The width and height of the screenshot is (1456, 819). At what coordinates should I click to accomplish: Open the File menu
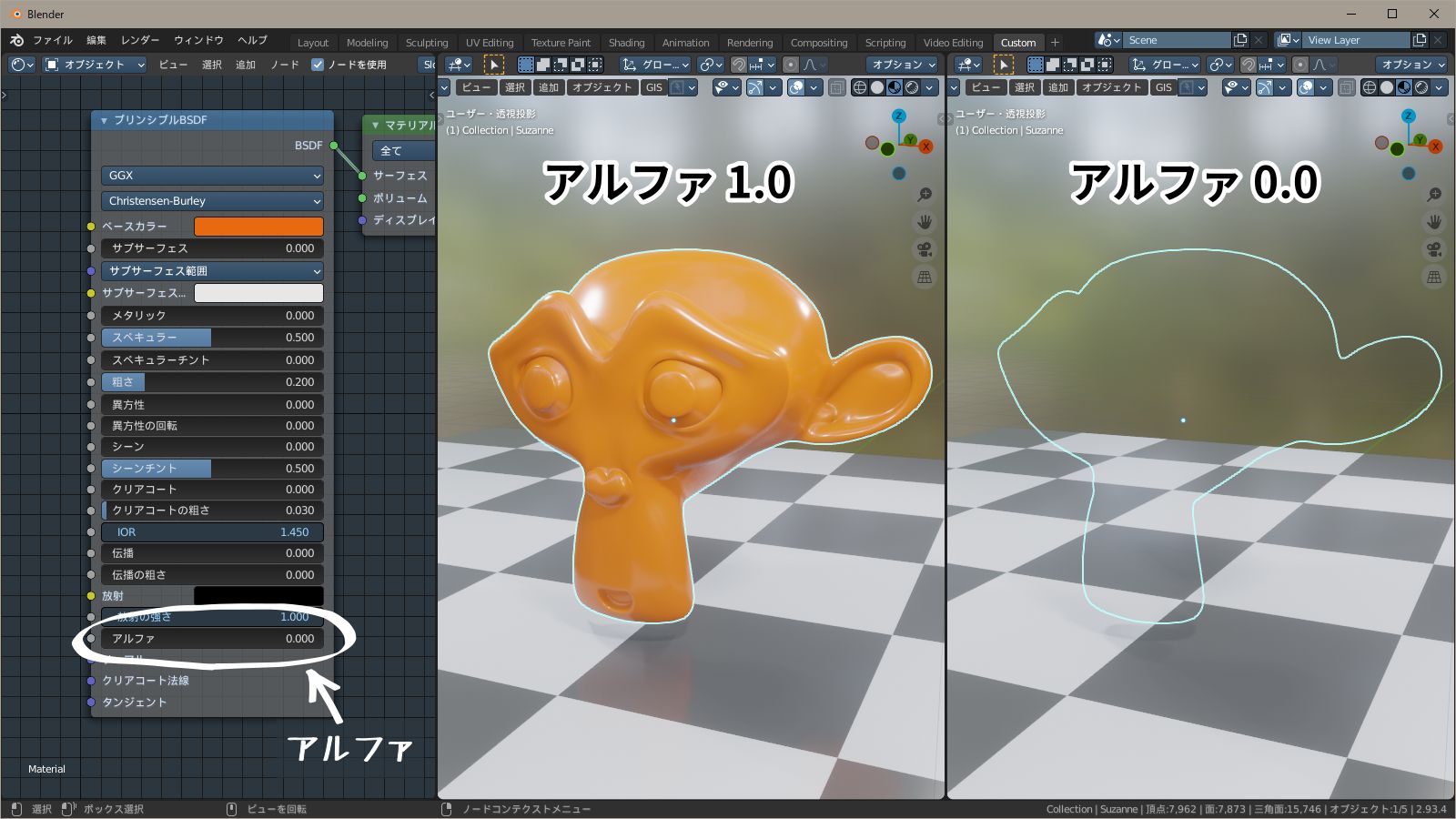pos(53,40)
